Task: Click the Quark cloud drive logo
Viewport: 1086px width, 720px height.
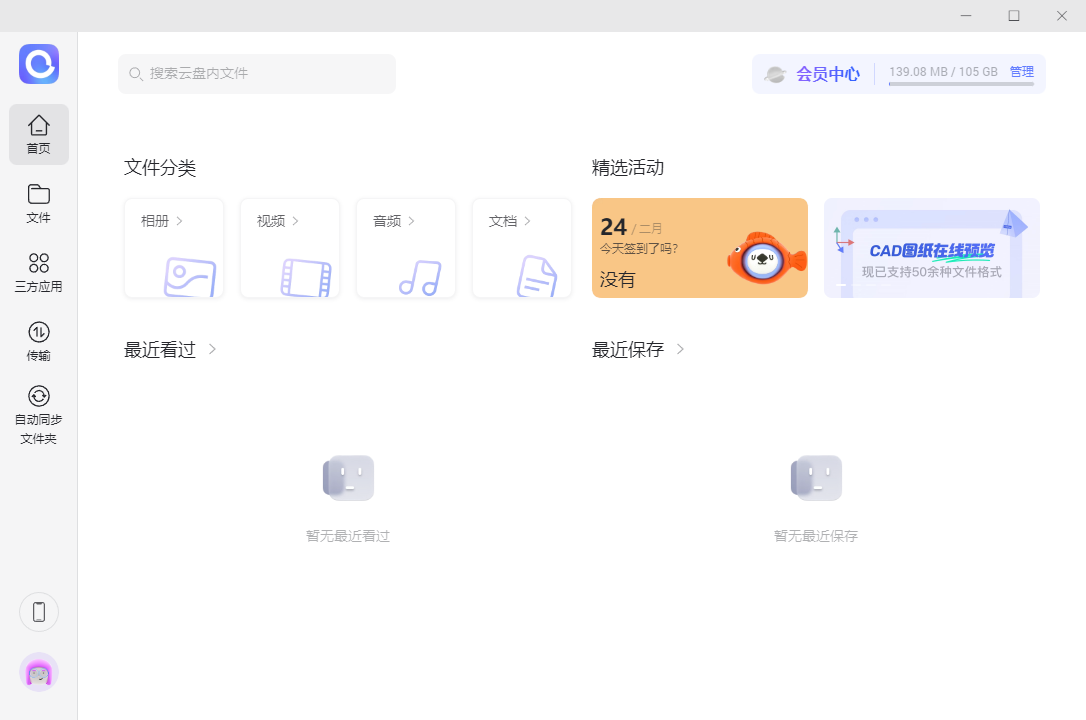Action: tap(39, 64)
